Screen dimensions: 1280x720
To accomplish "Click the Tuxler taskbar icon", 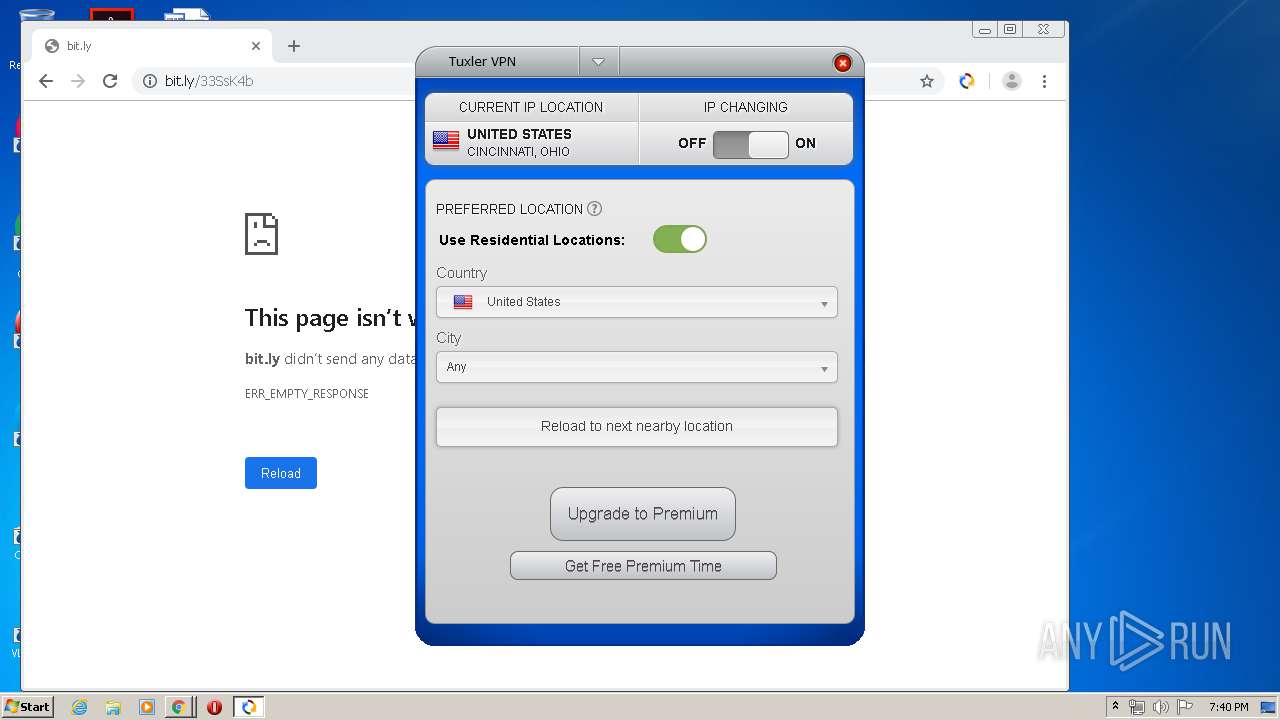I will (249, 707).
